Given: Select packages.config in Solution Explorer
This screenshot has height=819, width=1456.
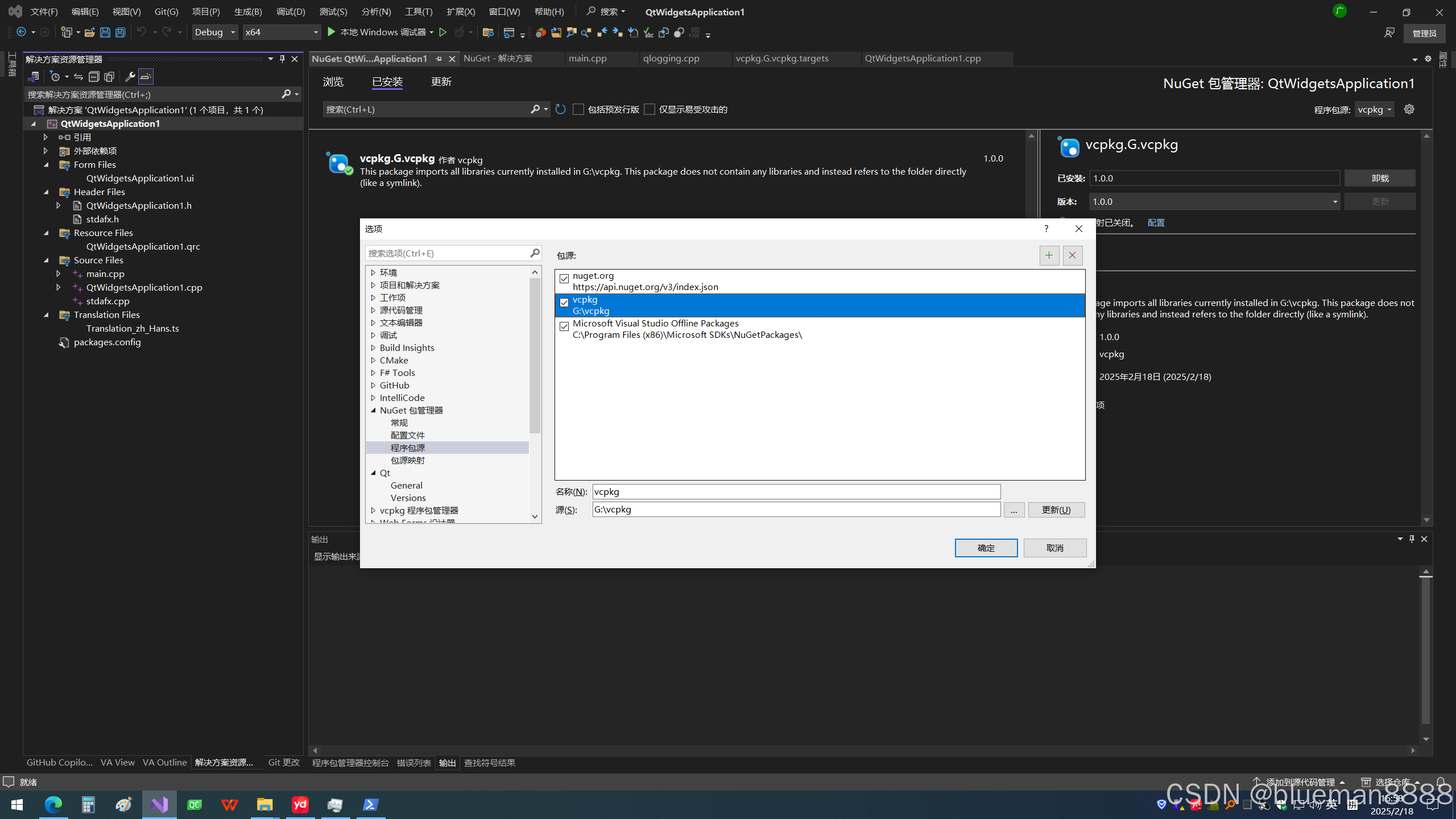Looking at the screenshot, I should tap(107, 342).
